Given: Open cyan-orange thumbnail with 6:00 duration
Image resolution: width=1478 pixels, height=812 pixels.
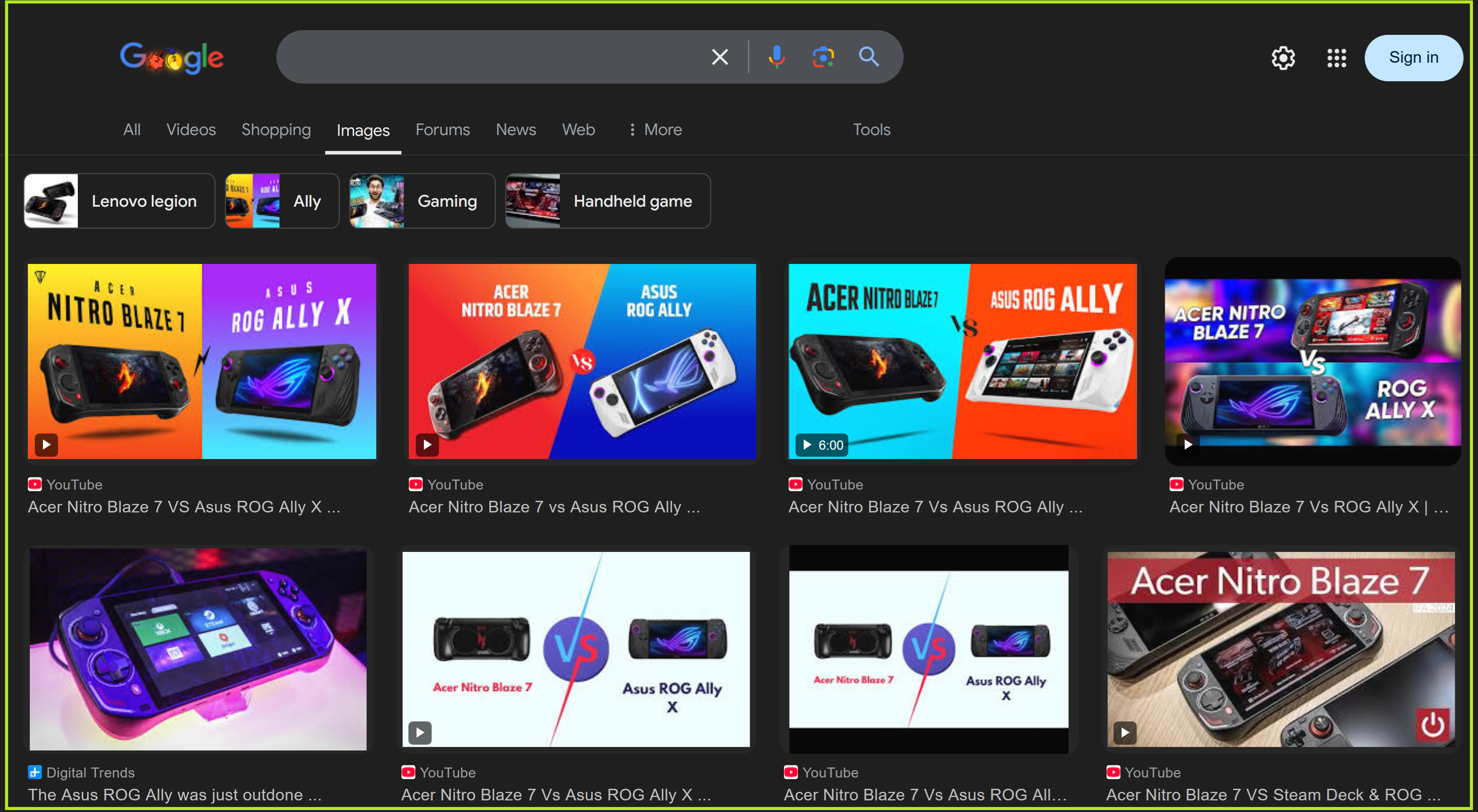Looking at the screenshot, I should pos(962,361).
